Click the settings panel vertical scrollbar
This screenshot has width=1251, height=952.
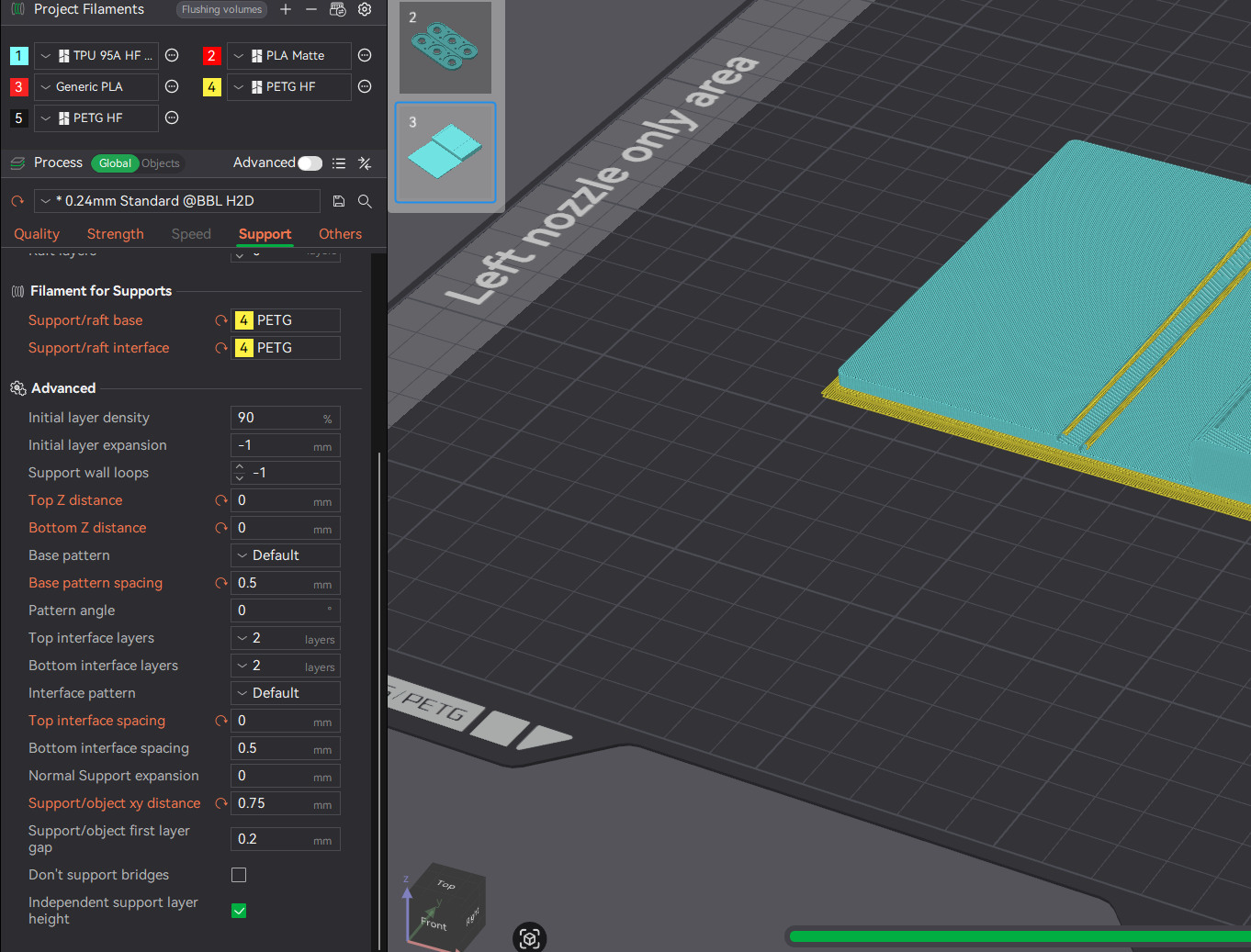click(379, 701)
